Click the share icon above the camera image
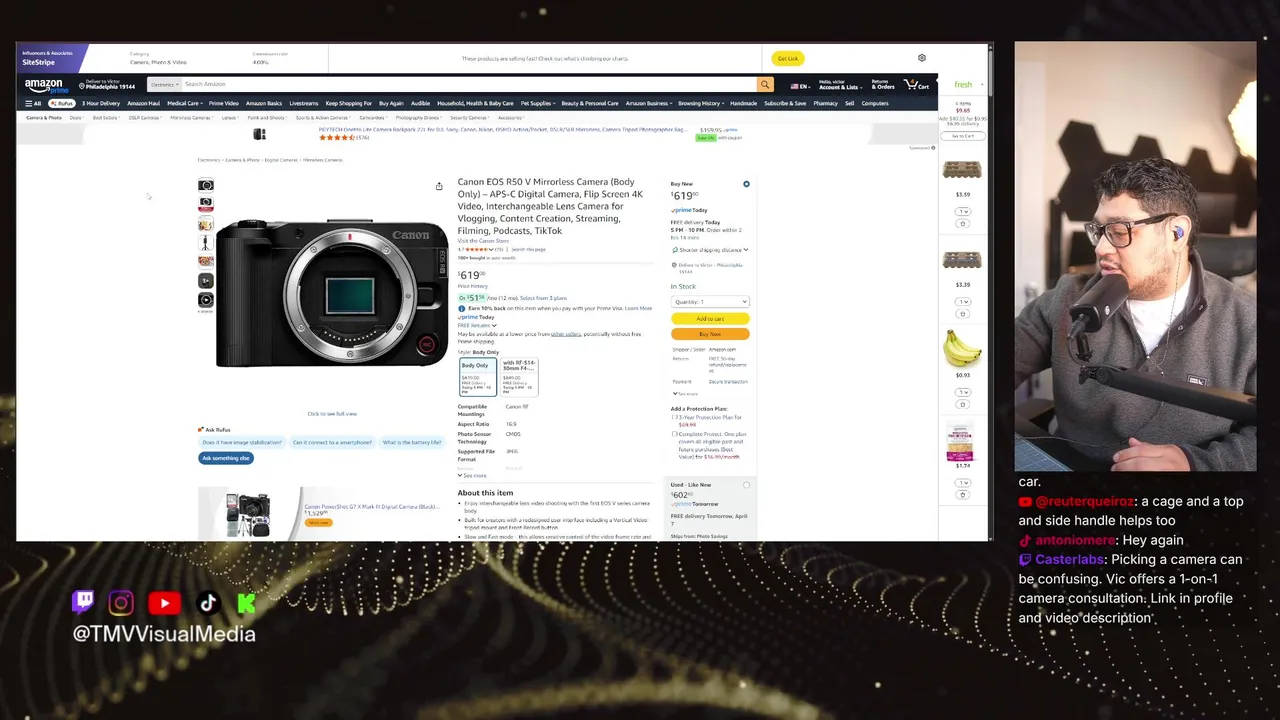 click(439, 186)
